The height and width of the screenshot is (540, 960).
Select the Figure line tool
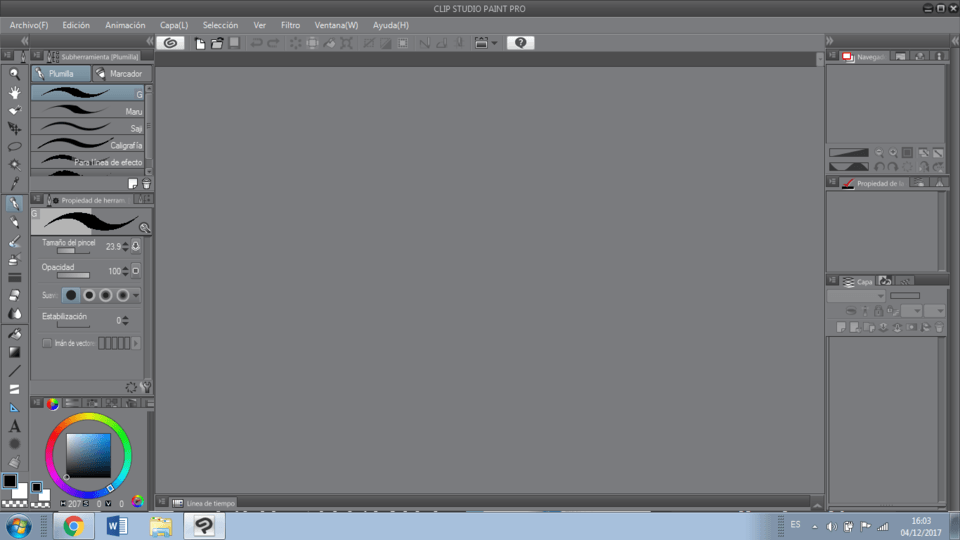tap(14, 371)
